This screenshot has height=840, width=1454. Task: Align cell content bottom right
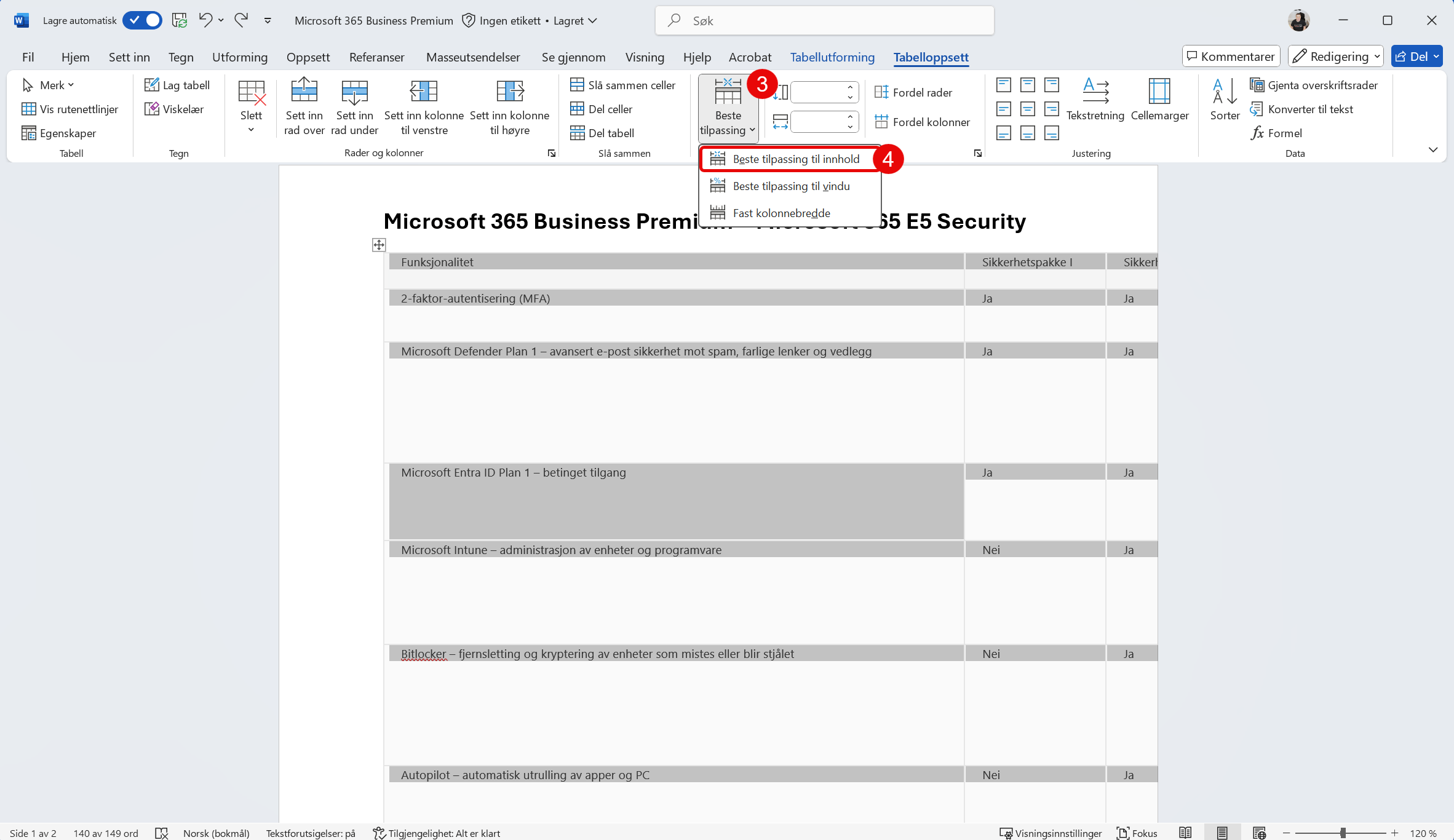click(x=1052, y=133)
